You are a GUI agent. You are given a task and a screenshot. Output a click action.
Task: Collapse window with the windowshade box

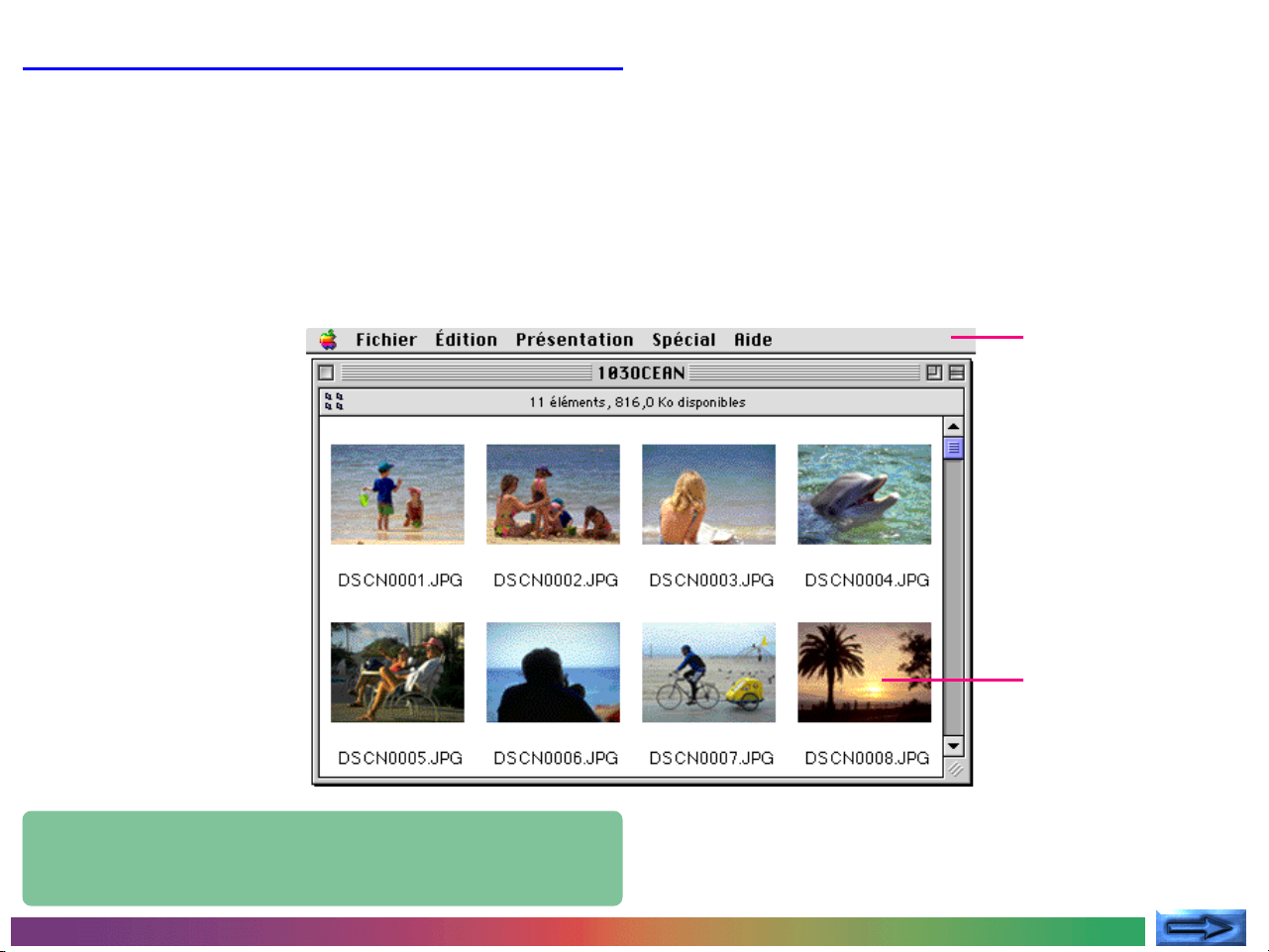pos(956,372)
